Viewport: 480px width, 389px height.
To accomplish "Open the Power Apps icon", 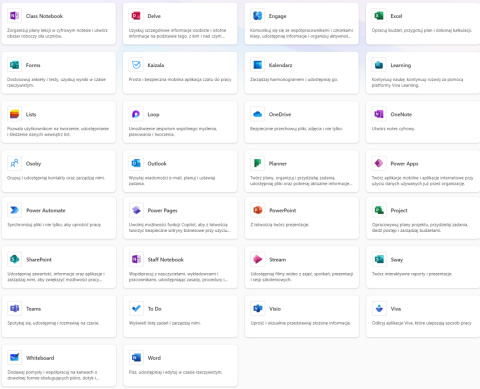I will click(379, 163).
